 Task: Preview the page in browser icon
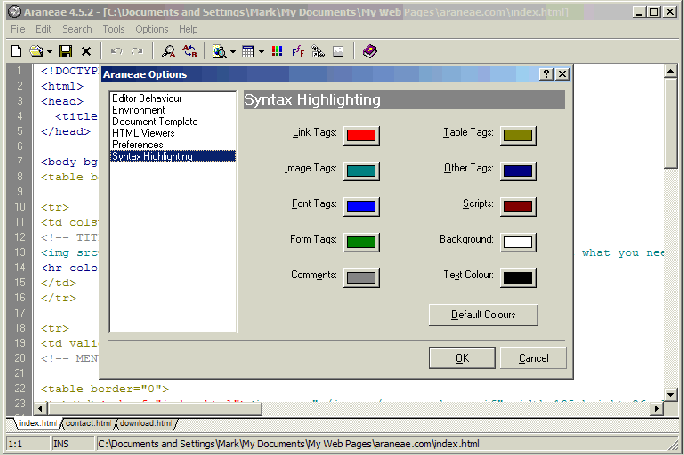point(219,51)
